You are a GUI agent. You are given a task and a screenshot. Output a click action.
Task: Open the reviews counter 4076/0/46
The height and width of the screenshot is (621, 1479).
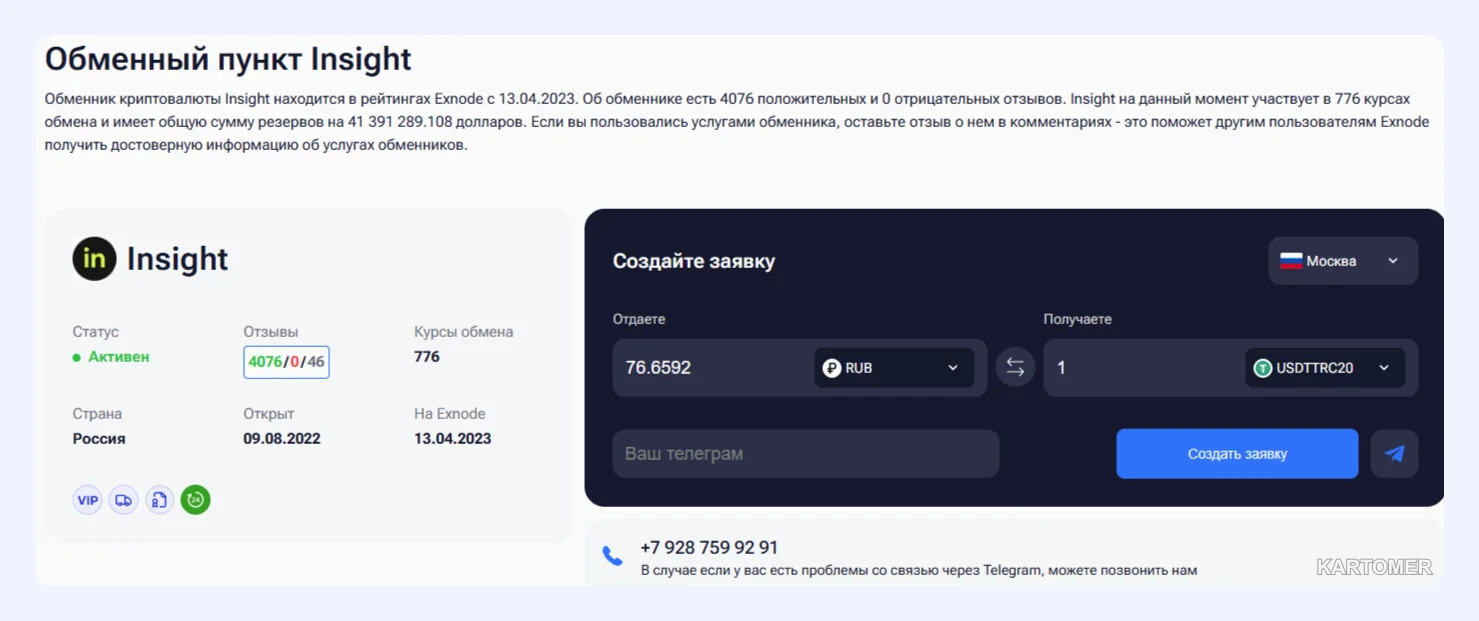(x=286, y=362)
